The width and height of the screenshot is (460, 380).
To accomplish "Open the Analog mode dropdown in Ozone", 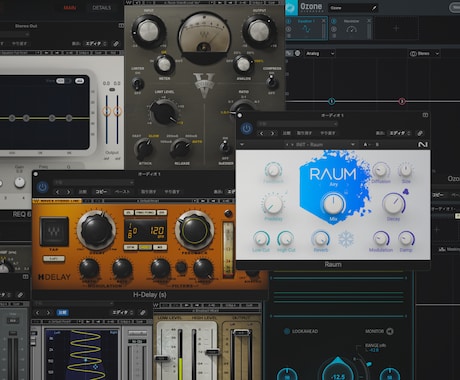I will 320,53.
